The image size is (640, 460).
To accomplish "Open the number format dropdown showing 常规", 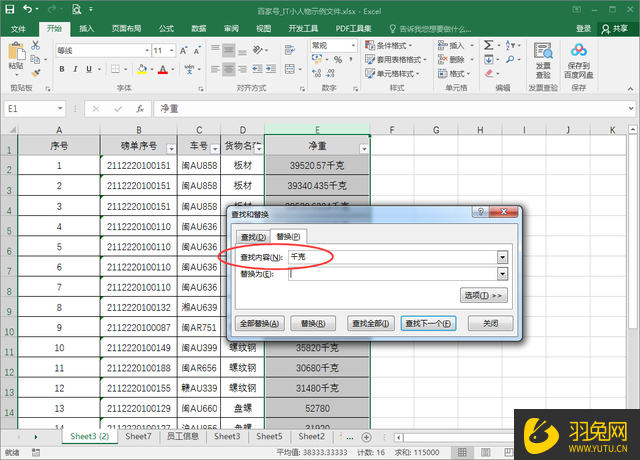I will pos(353,45).
